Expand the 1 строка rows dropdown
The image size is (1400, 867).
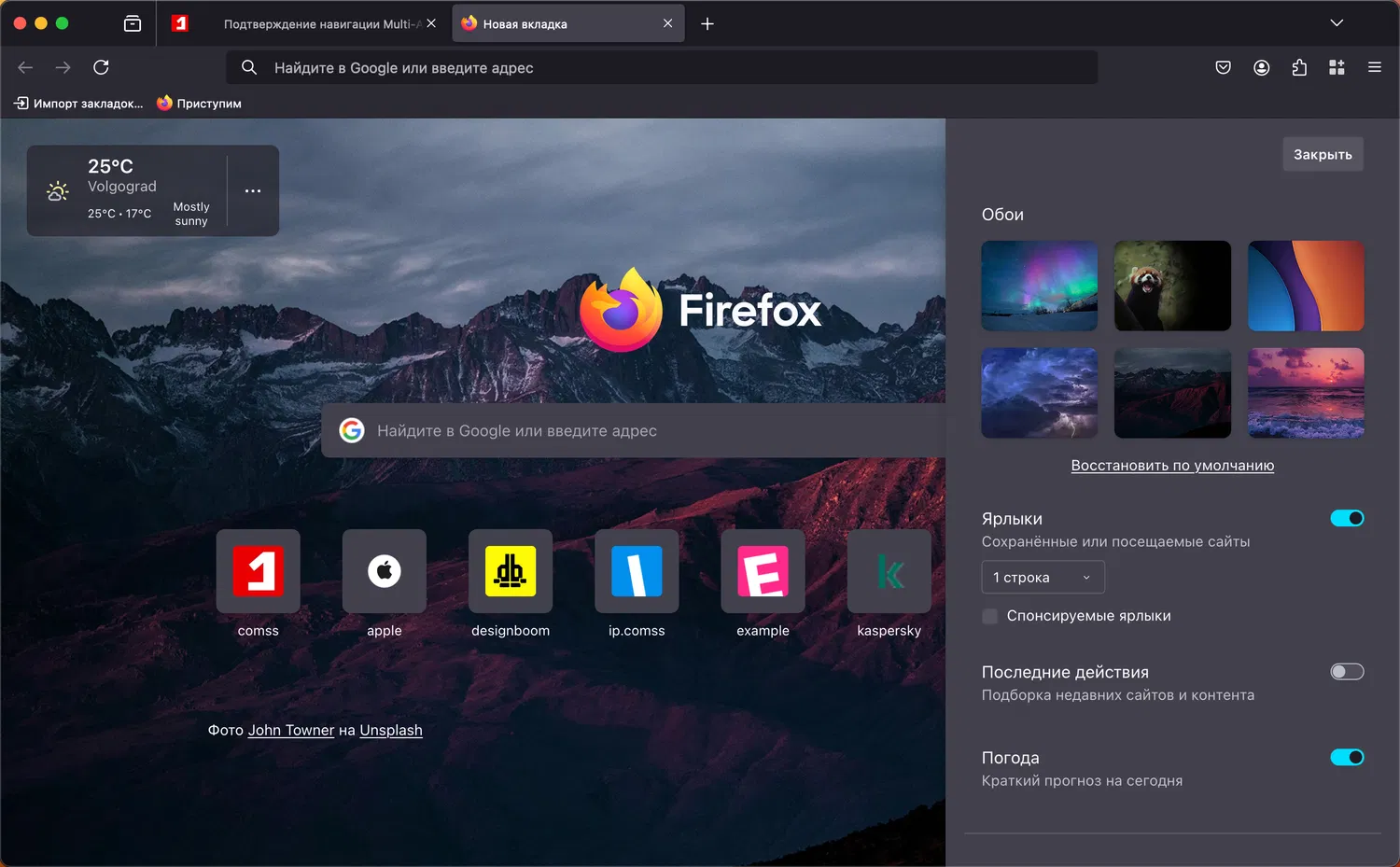coord(1043,577)
